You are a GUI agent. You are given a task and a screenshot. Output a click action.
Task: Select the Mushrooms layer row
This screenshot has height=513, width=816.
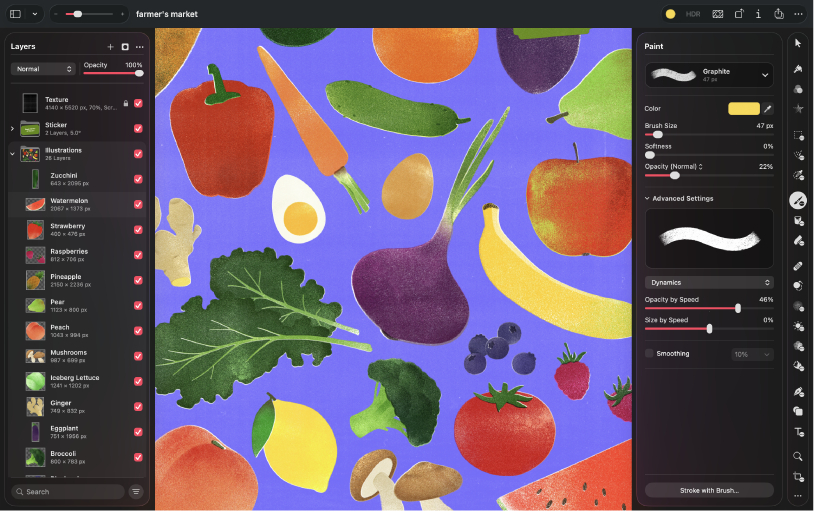pyautogui.click(x=78, y=357)
